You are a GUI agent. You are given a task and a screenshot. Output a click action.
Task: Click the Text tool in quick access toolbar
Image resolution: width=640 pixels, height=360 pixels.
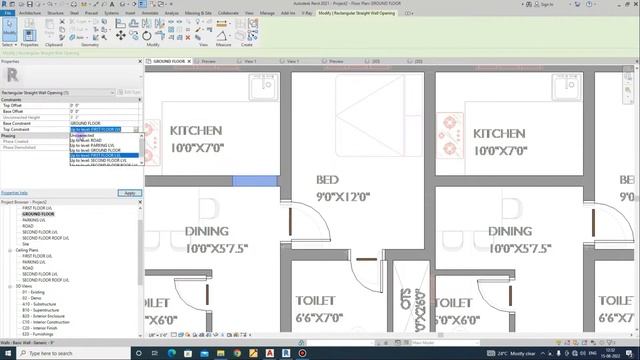(112, 4)
